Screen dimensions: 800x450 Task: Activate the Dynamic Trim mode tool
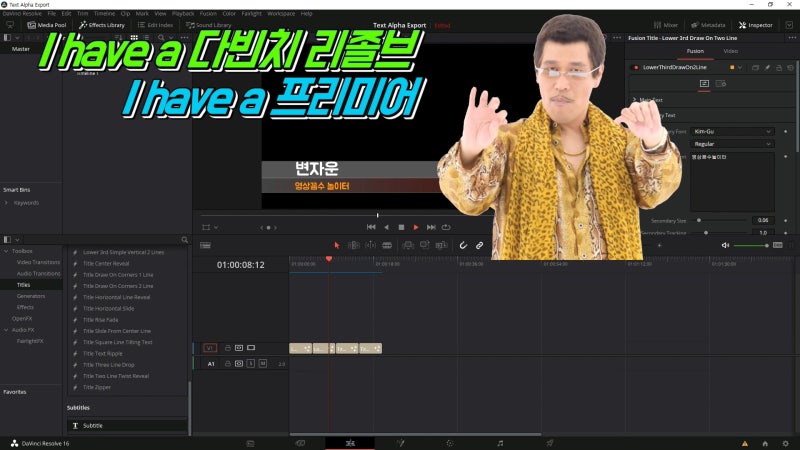pyautogui.click(x=370, y=245)
